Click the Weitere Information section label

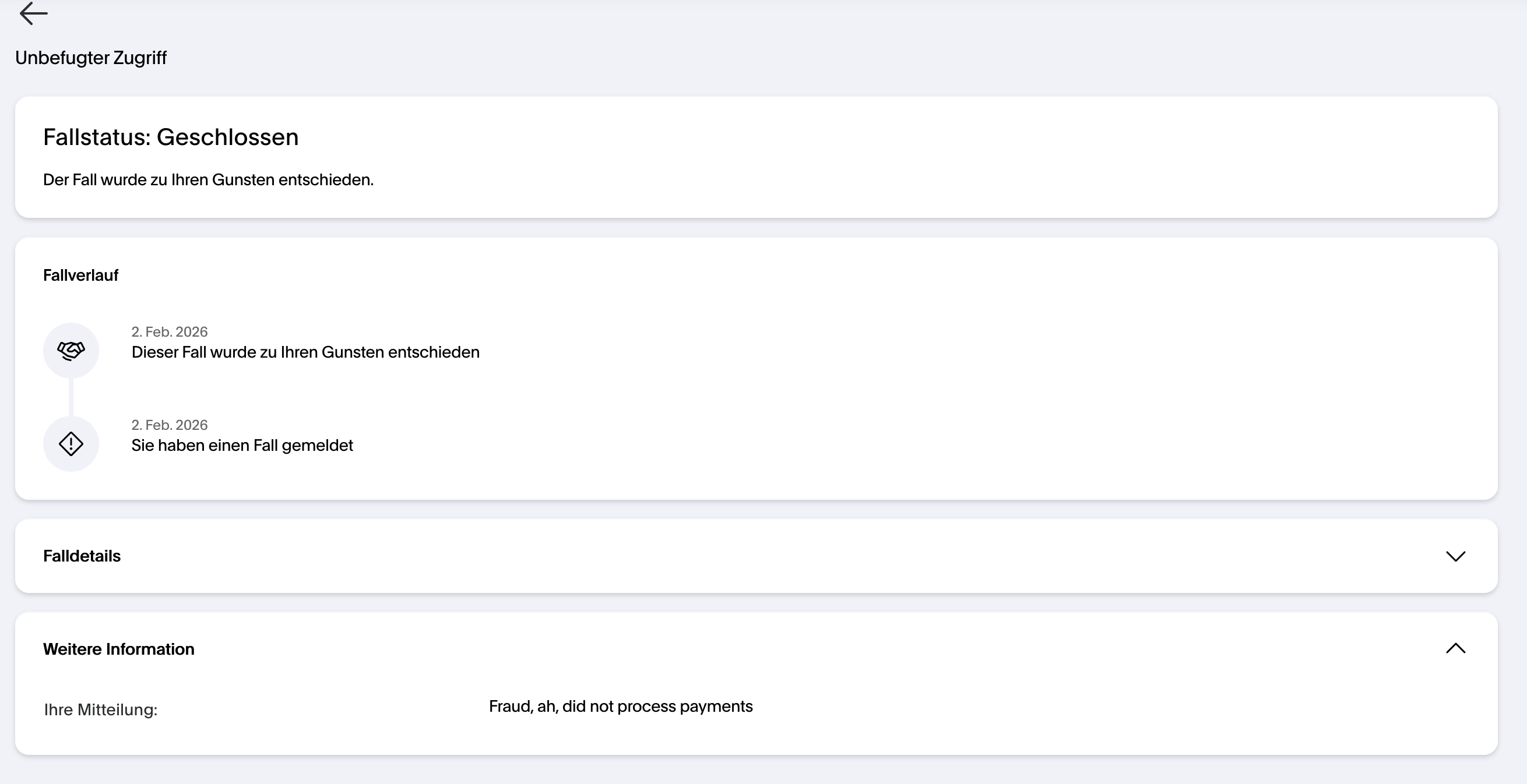118,649
